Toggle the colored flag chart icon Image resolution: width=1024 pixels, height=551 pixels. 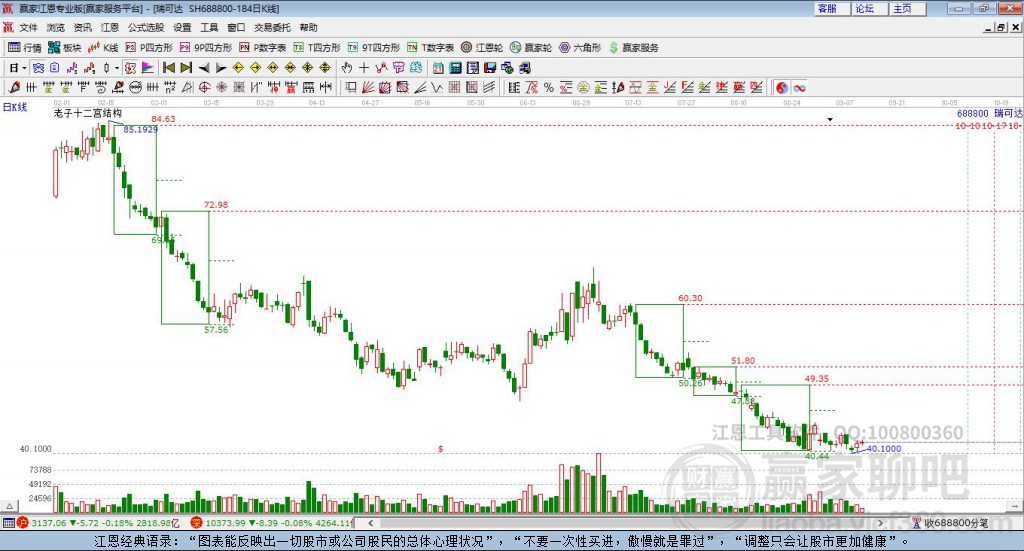[148, 68]
